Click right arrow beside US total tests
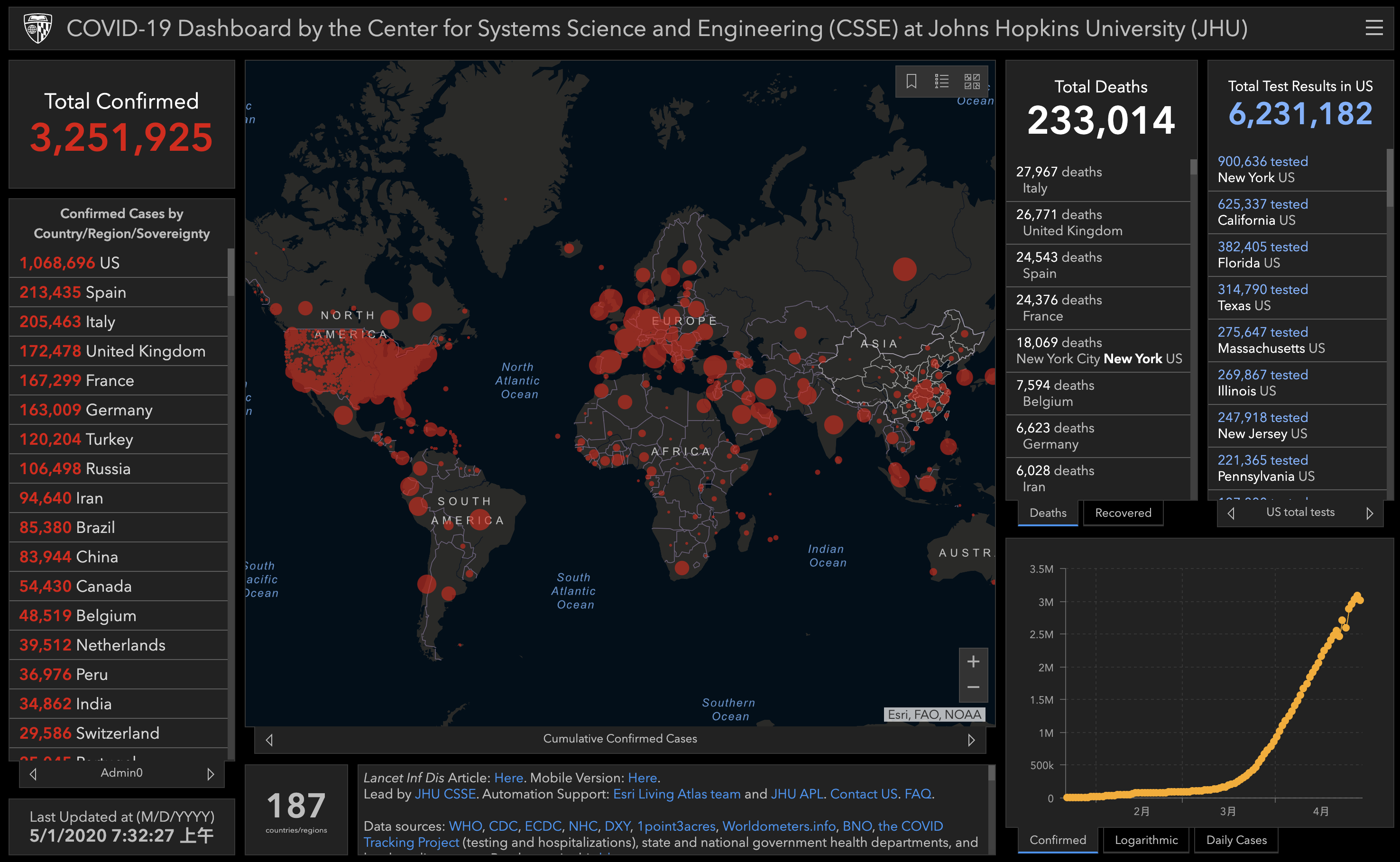 1369,513
